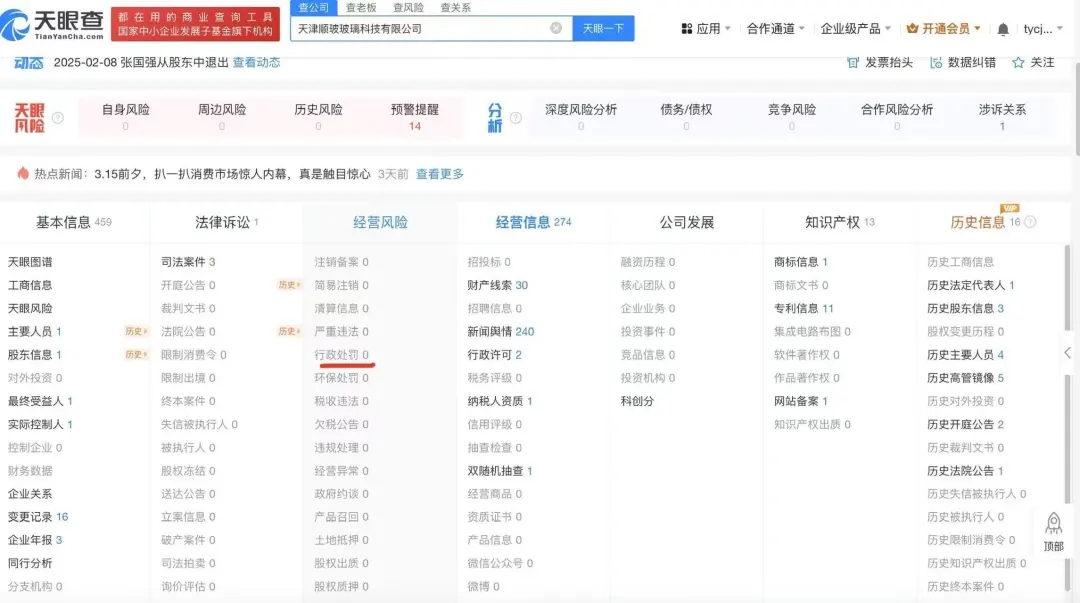
Task: Click the help icon next to 分析
Action: 515,118
